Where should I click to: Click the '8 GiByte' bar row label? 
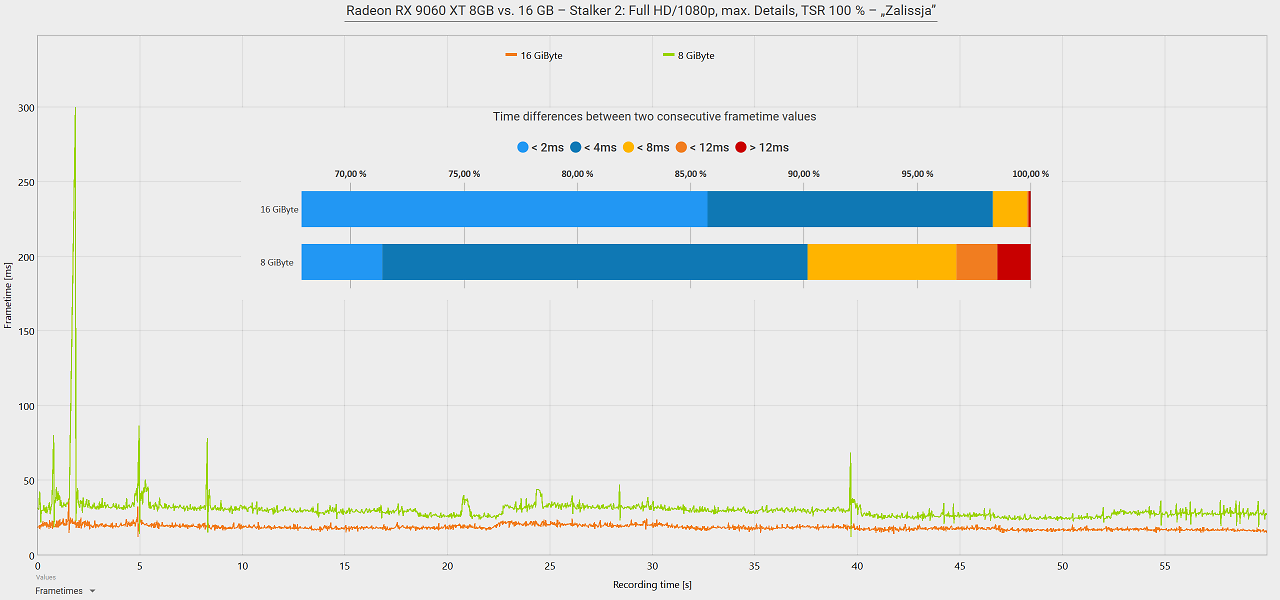pyautogui.click(x=277, y=262)
